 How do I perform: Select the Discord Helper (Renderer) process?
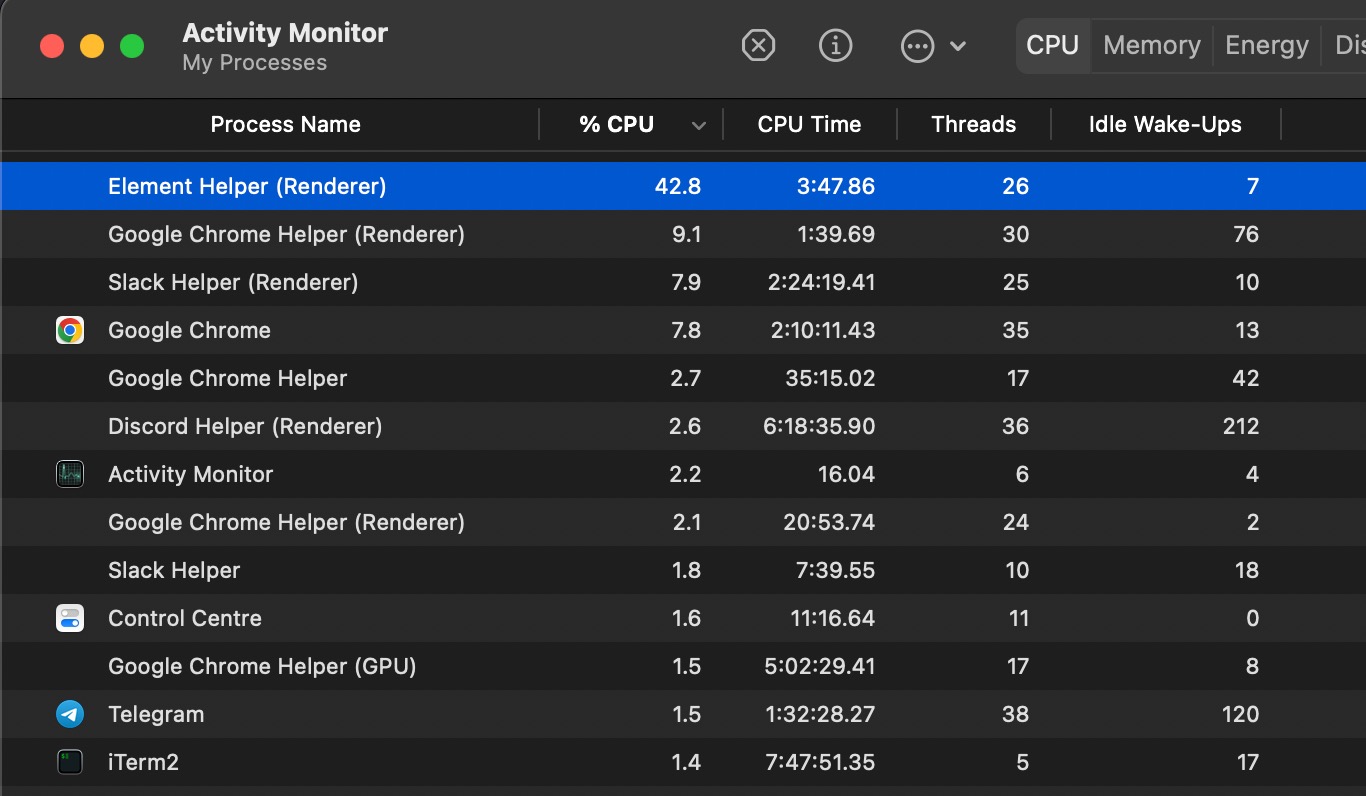click(245, 426)
